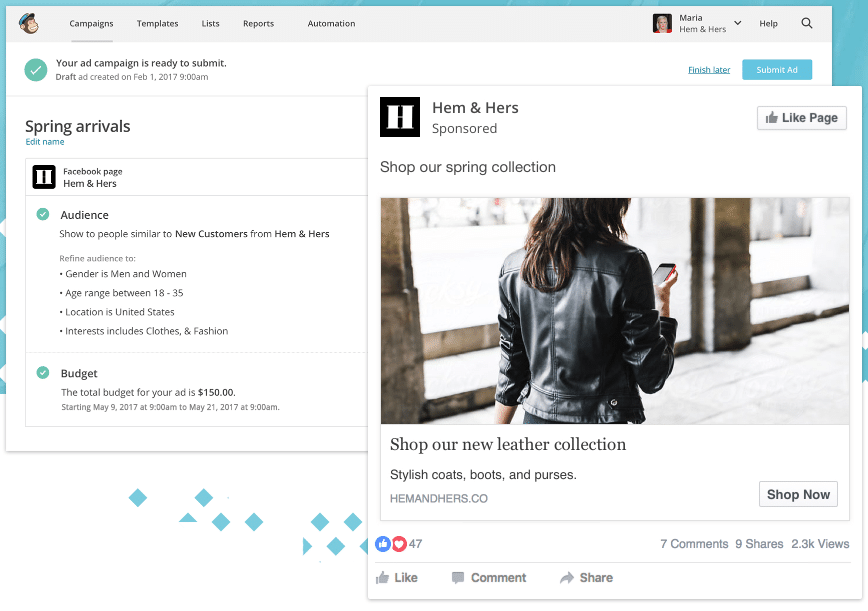The height and width of the screenshot is (611, 868).
Task: Click the heart reaction icon near 47
Action: (x=399, y=544)
